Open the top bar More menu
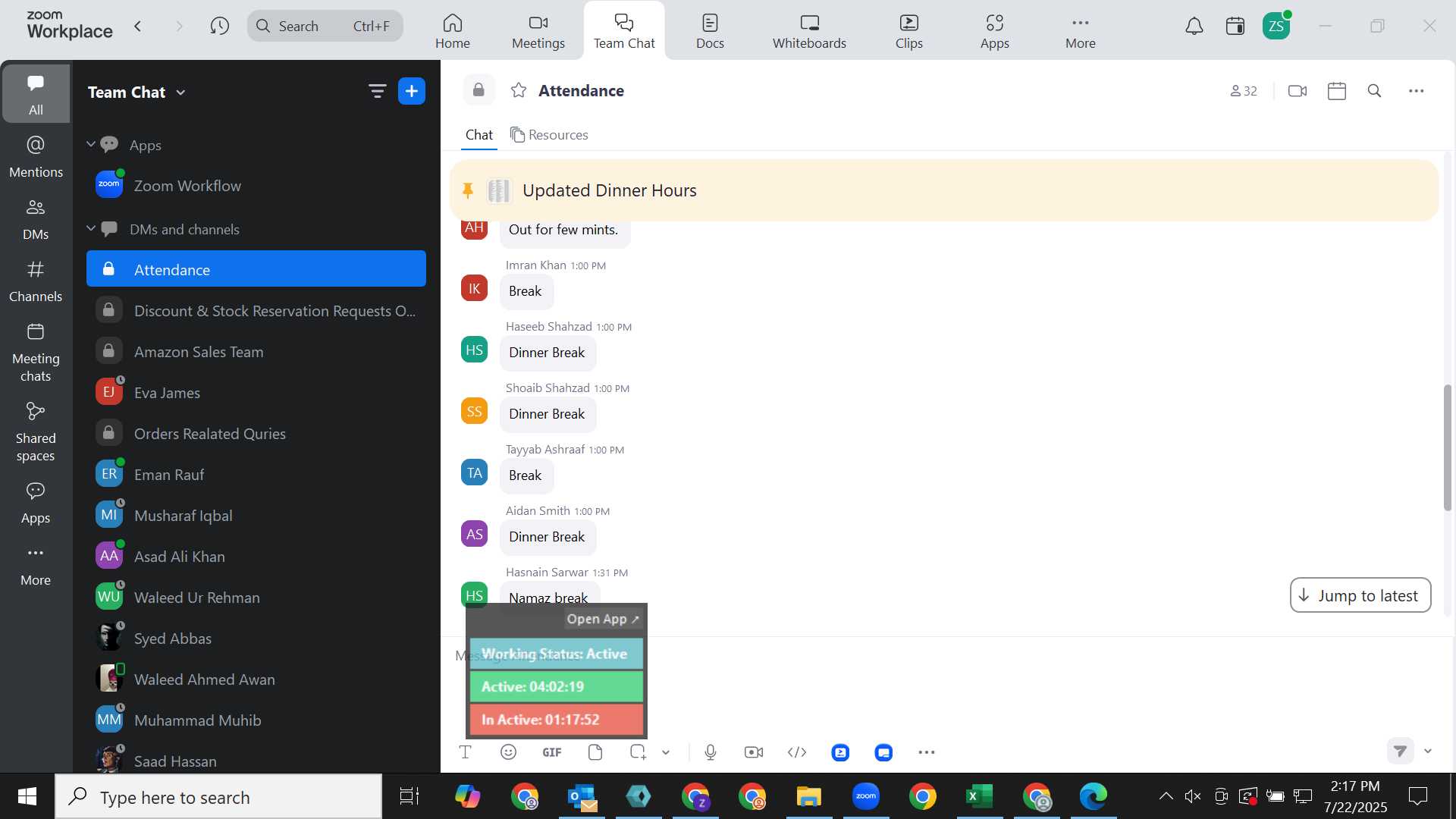Viewport: 1456px width, 819px height. [x=1080, y=31]
